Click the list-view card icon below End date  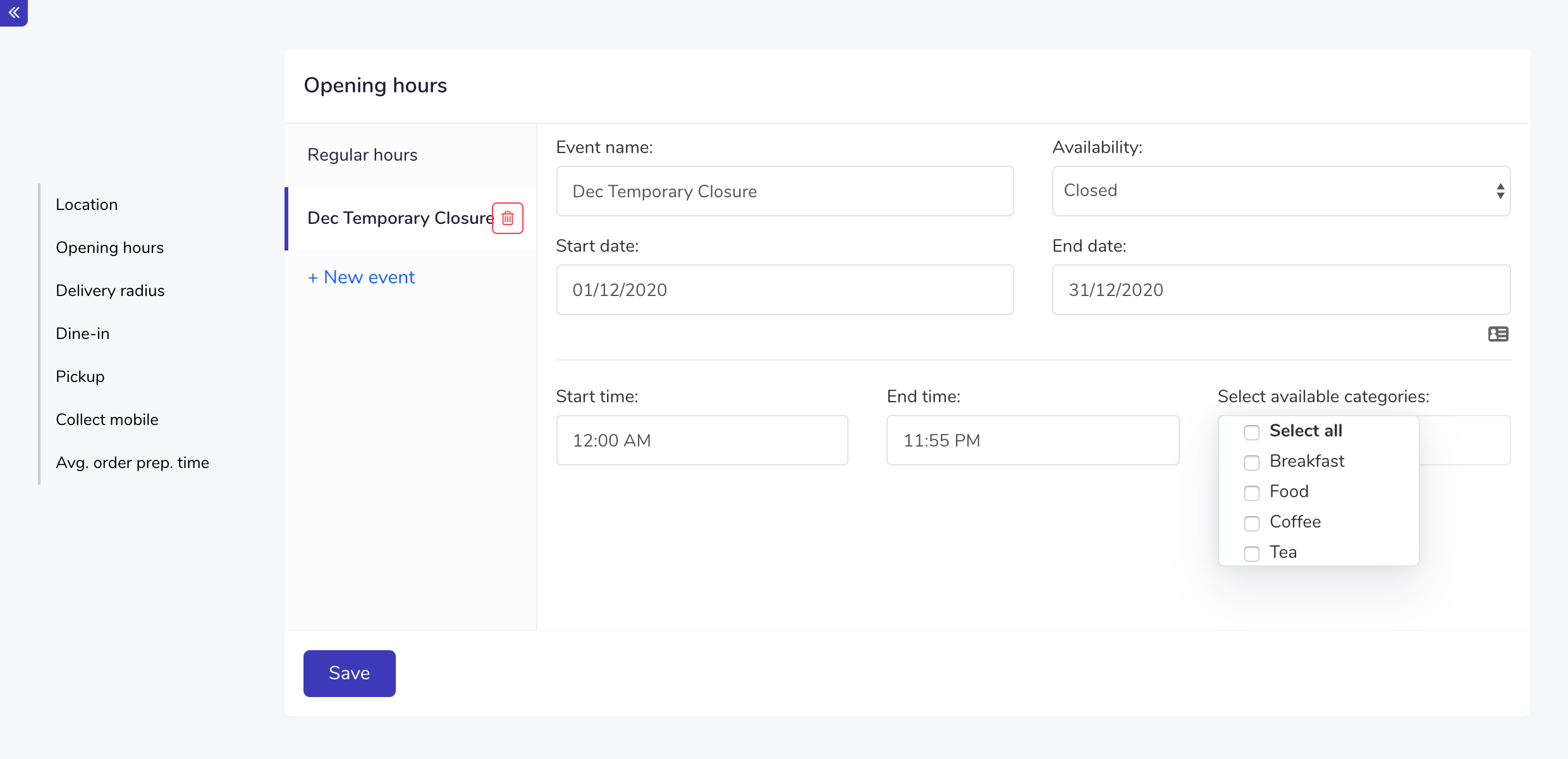pyautogui.click(x=1498, y=334)
